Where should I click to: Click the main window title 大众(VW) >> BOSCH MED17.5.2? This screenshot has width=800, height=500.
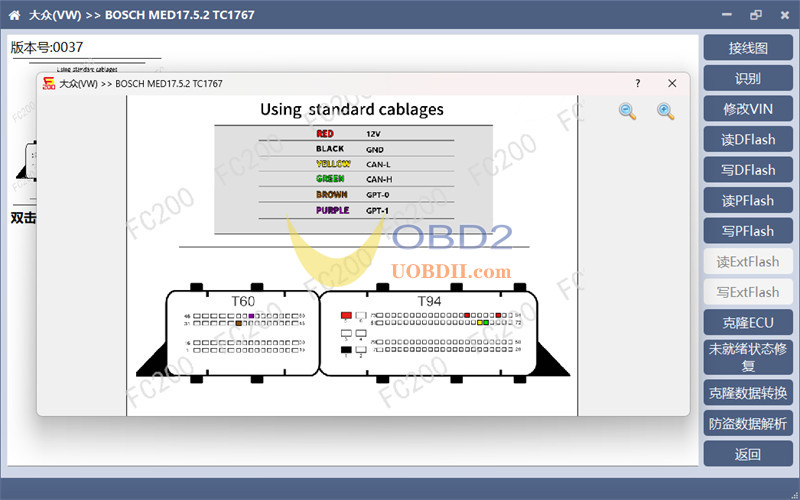click(141, 15)
